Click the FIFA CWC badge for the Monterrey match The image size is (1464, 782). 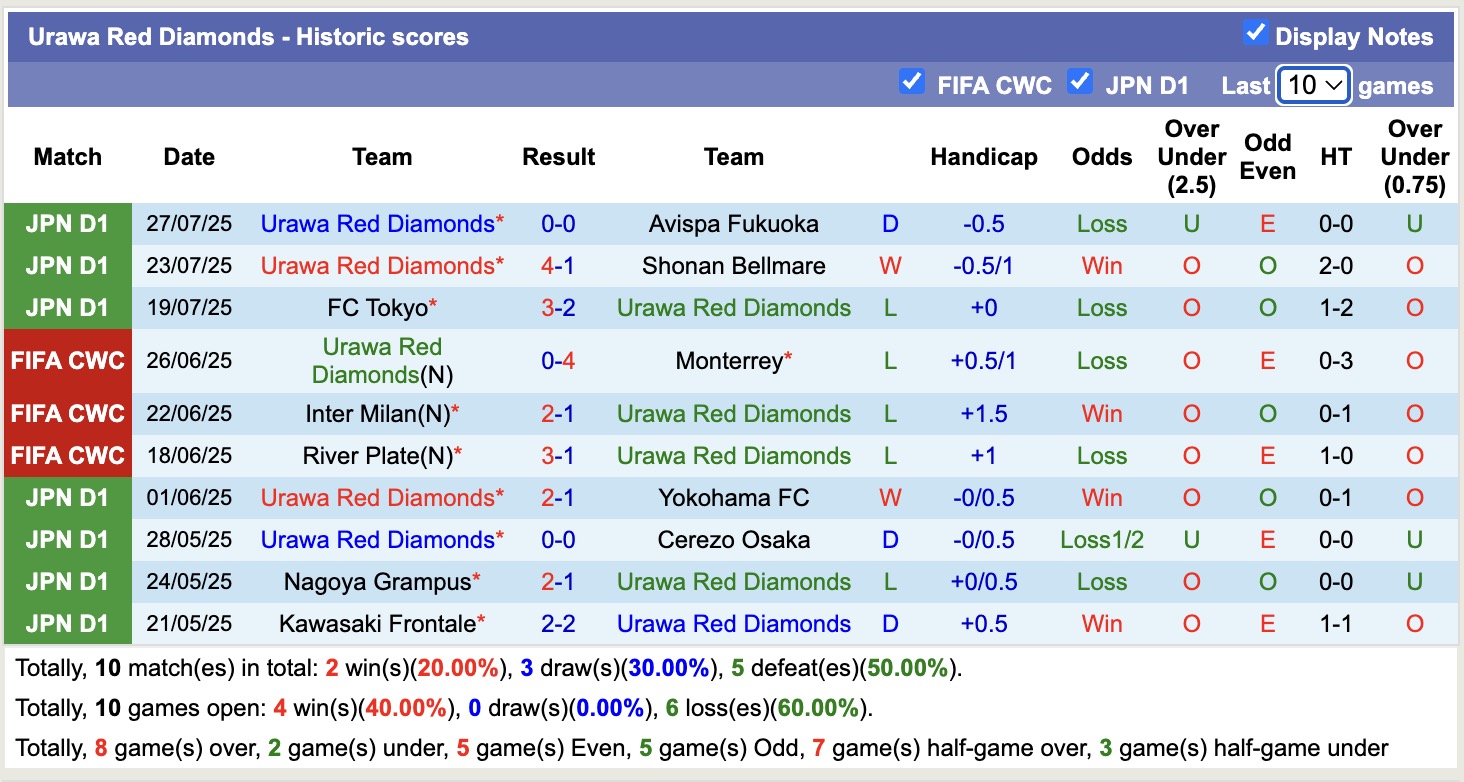(67, 361)
